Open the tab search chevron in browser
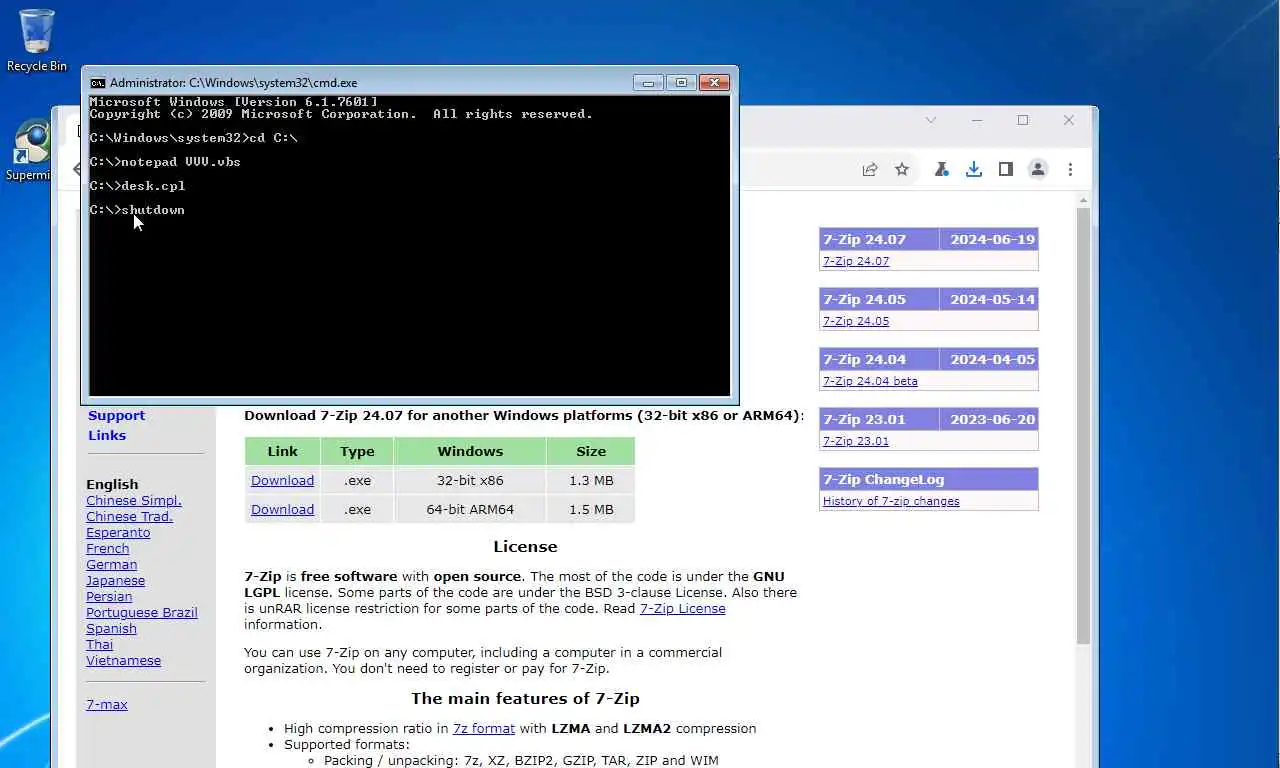The width and height of the screenshot is (1280, 768). [x=931, y=120]
